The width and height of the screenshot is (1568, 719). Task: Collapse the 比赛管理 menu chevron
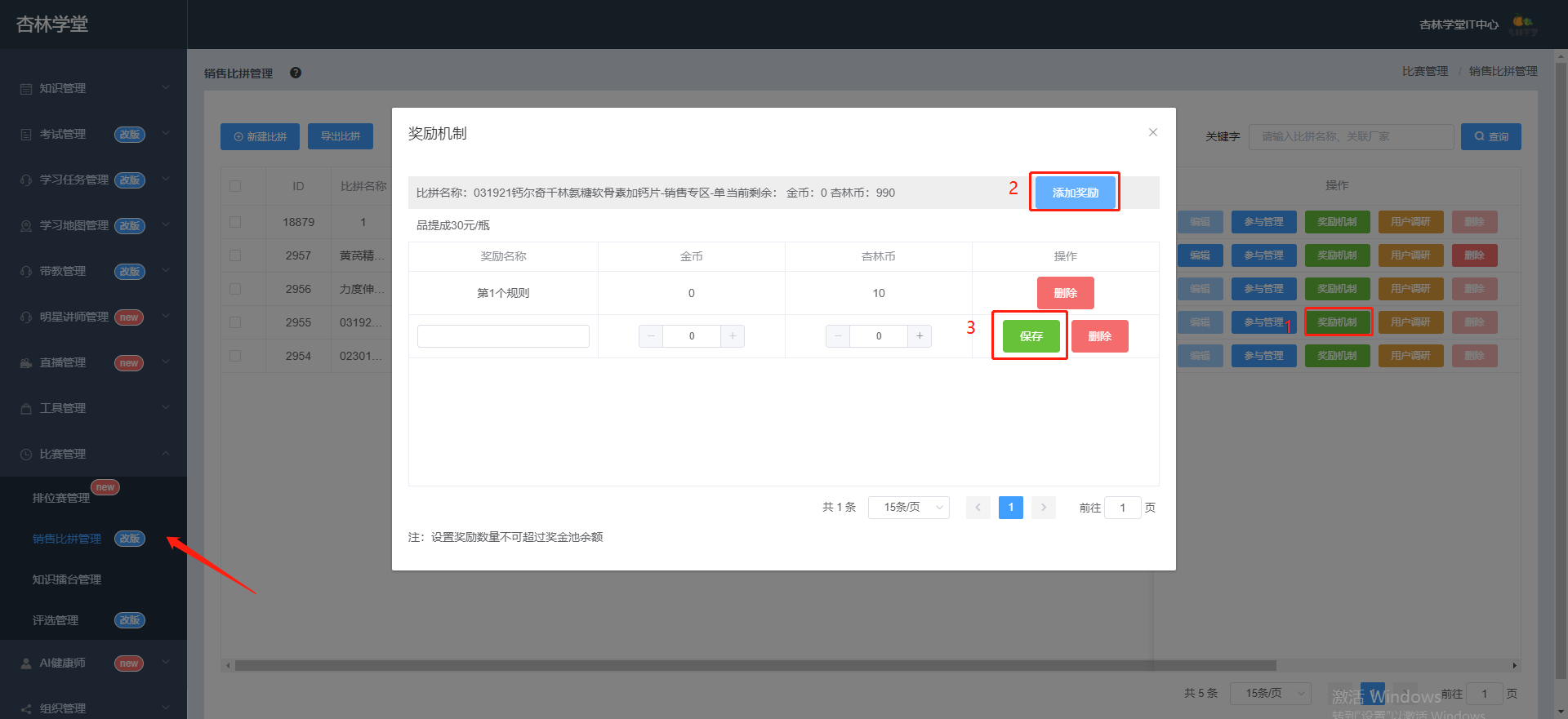pyautogui.click(x=166, y=454)
